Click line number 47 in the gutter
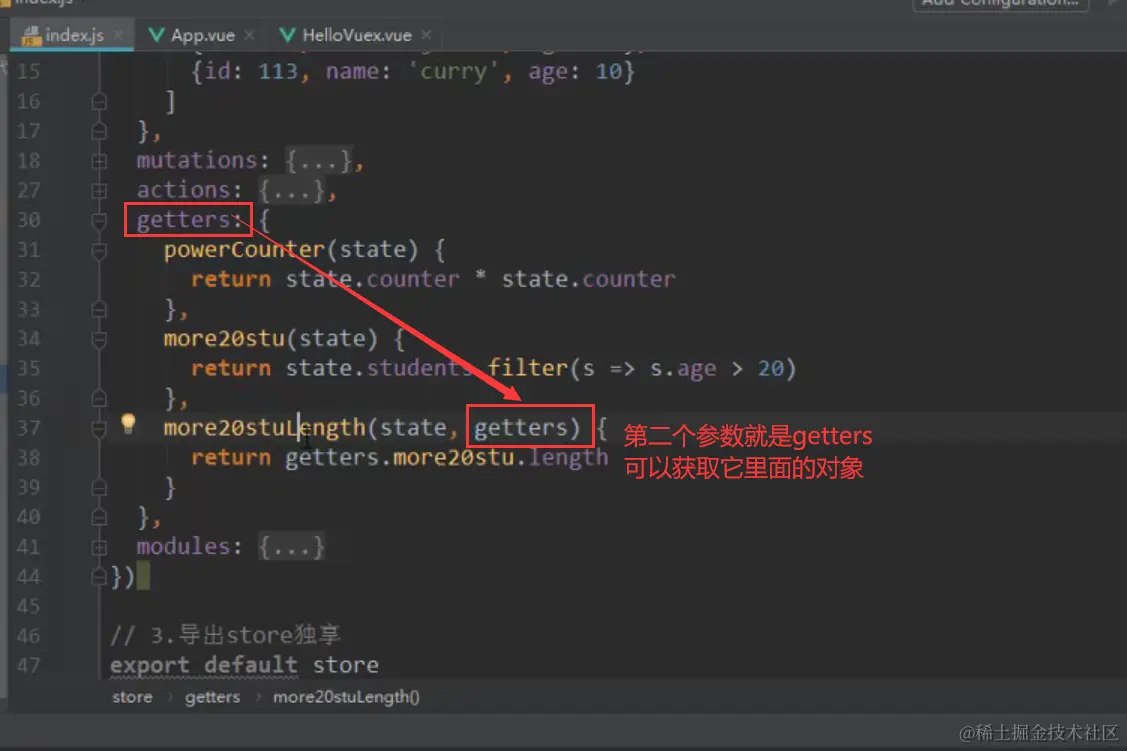This screenshot has height=751, width=1127. [x=29, y=665]
